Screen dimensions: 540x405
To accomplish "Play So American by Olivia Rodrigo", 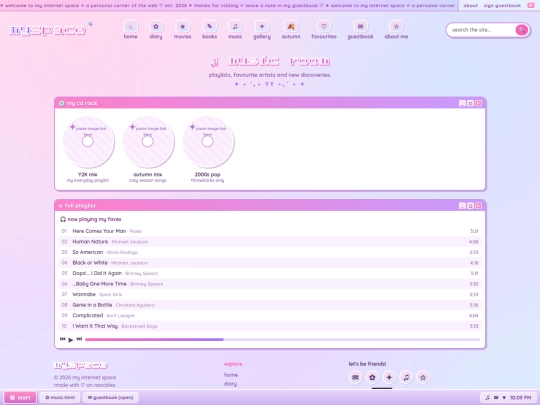I will (270, 252).
